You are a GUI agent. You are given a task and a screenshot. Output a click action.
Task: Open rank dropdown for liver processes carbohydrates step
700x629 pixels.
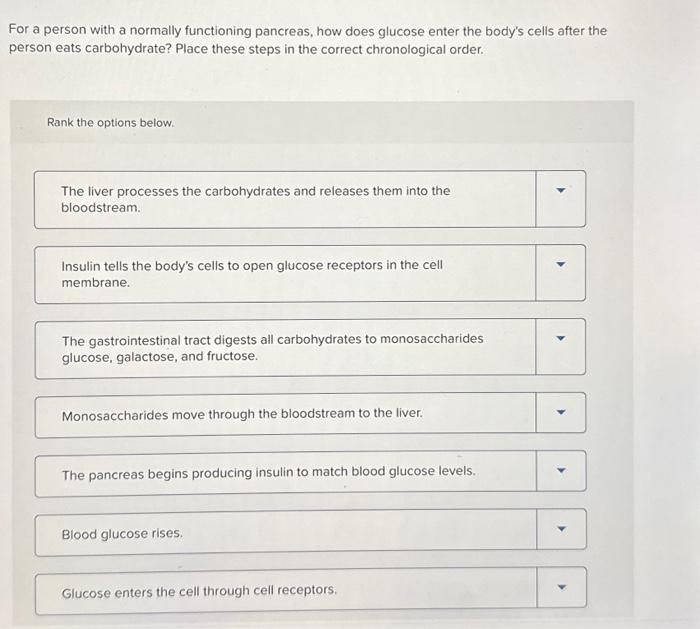point(561,199)
